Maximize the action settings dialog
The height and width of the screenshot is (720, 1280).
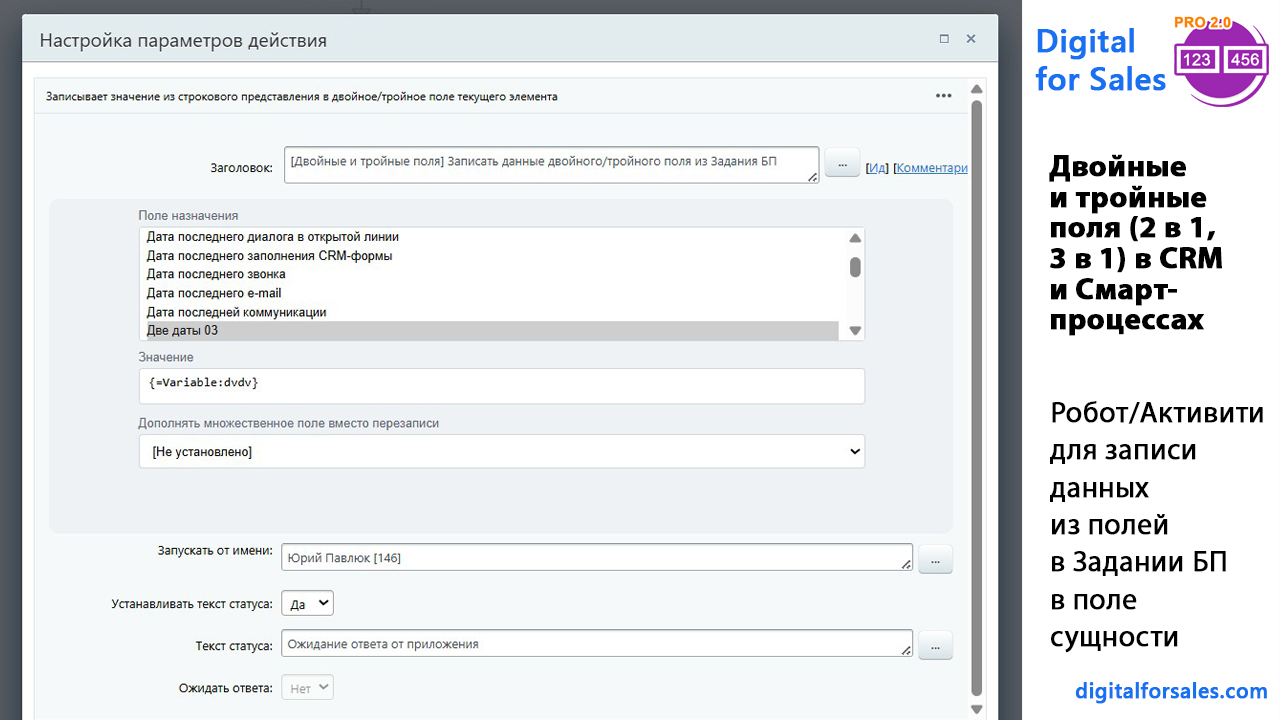(944, 40)
